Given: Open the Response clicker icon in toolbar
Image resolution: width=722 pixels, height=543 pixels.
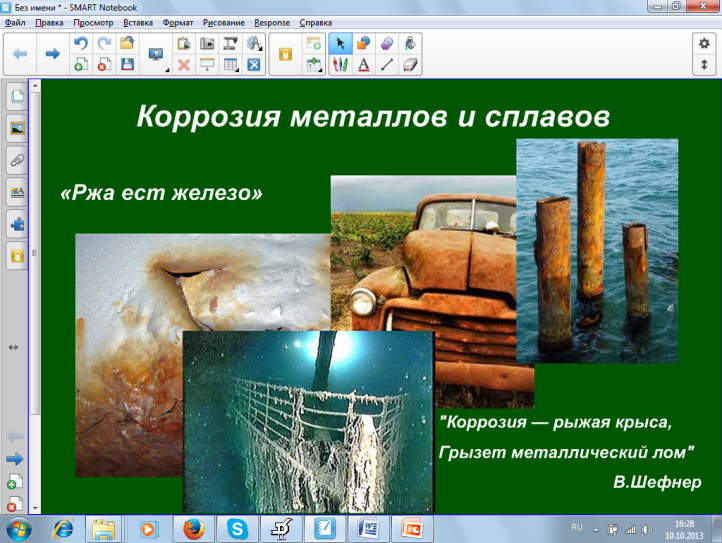Looking at the screenshot, I should [285, 54].
